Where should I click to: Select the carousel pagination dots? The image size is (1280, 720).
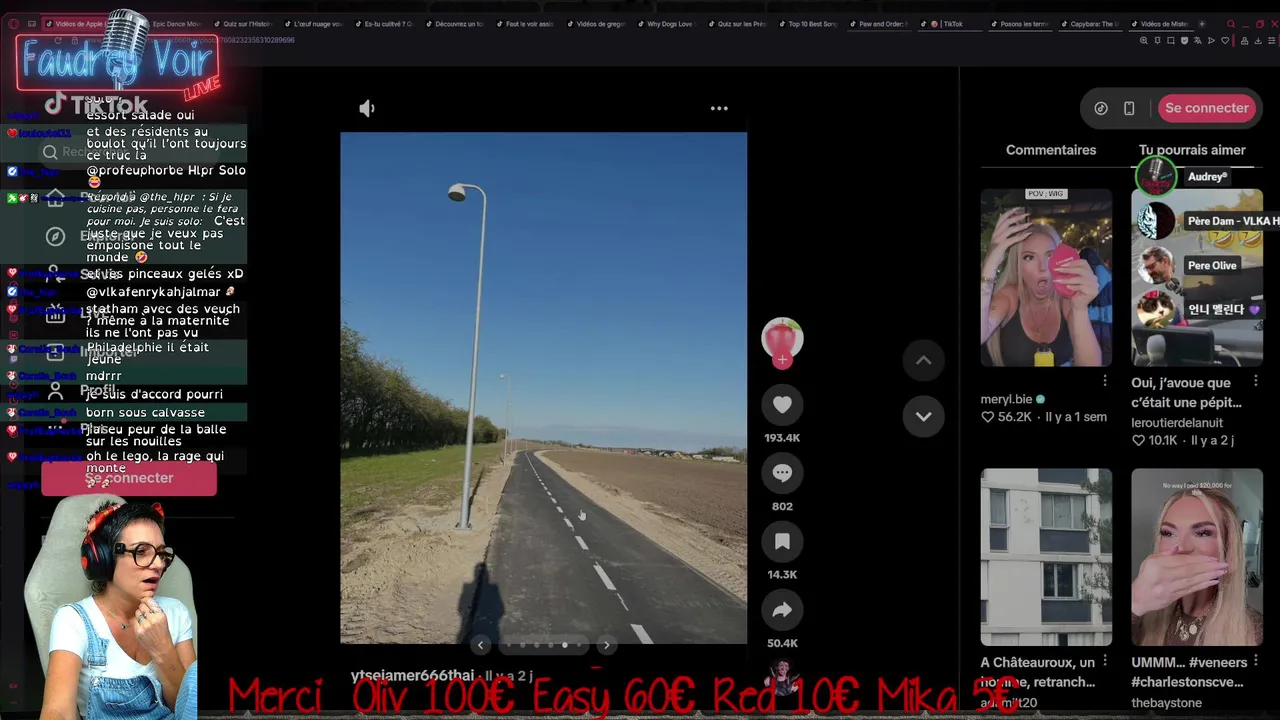point(543,645)
